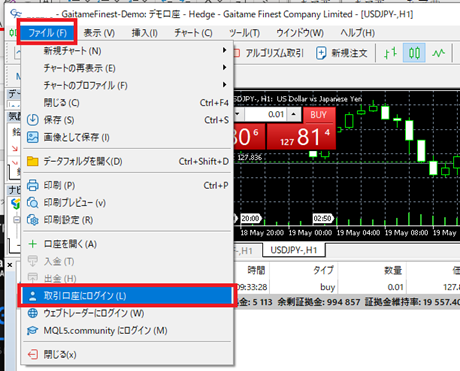
Task: Expand the チャートの再表示 submenu arrow
Action: [x=225, y=68]
